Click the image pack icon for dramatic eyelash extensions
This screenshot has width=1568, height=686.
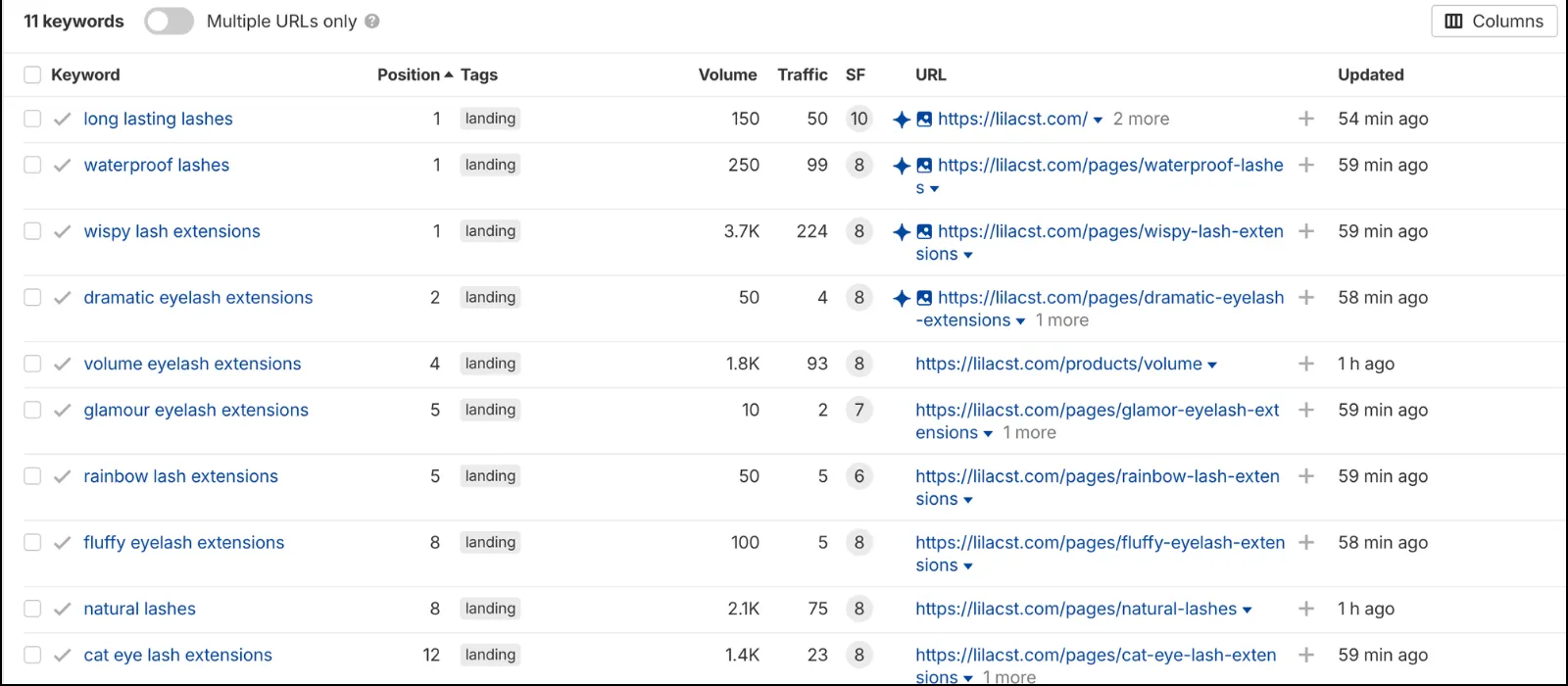tap(924, 298)
